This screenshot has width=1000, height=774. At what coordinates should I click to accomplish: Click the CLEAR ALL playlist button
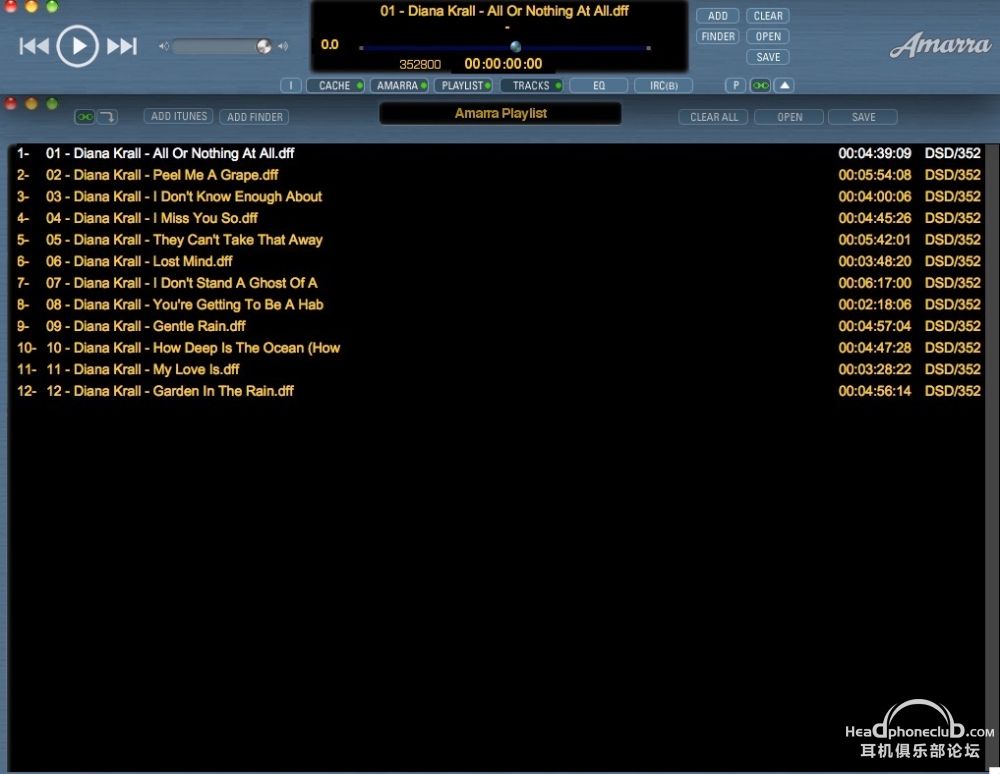(714, 117)
